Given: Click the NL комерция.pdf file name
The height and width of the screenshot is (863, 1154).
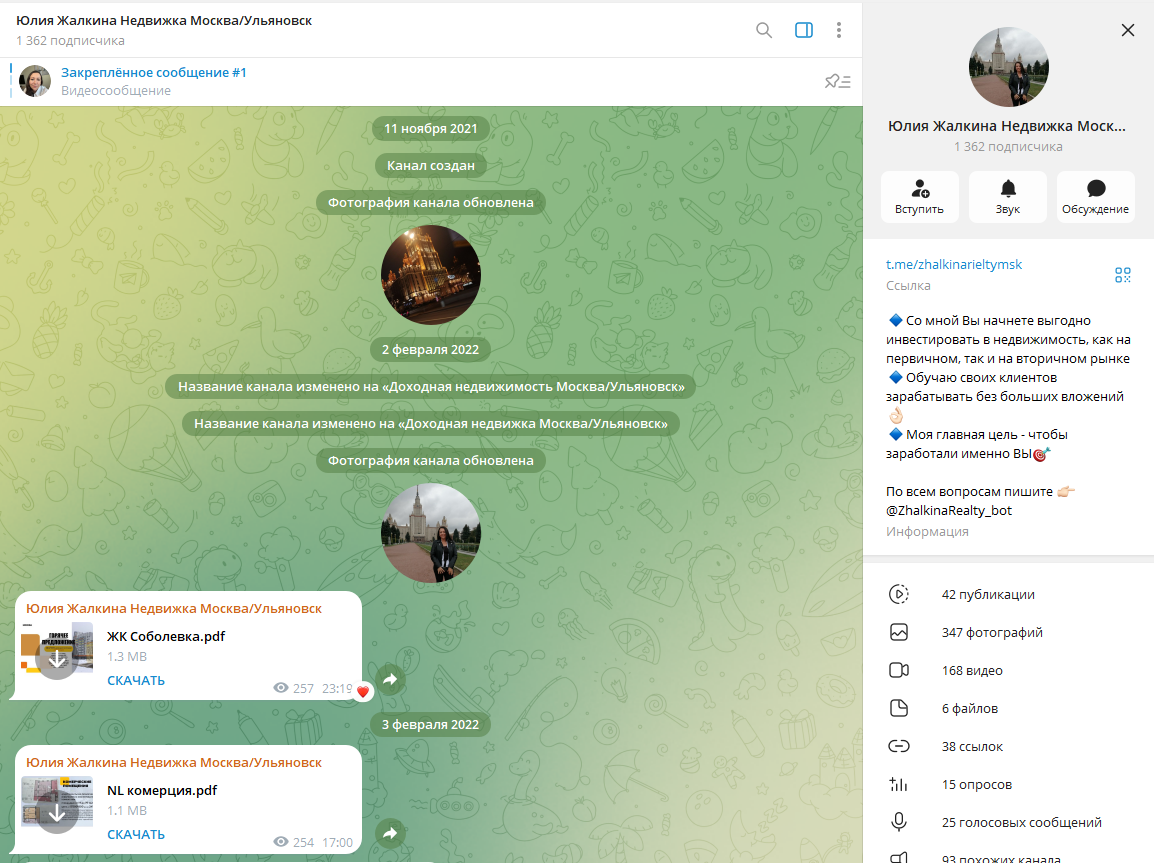Looking at the screenshot, I should tap(162, 790).
